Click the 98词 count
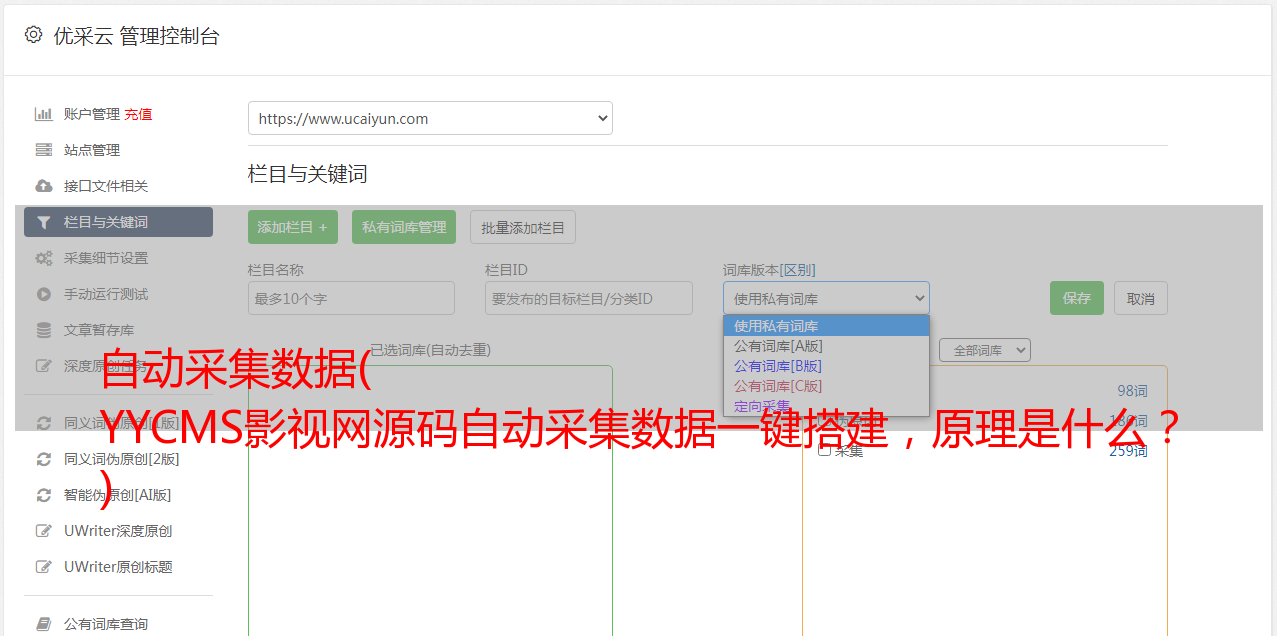The image size is (1277, 636). pos(1132,391)
